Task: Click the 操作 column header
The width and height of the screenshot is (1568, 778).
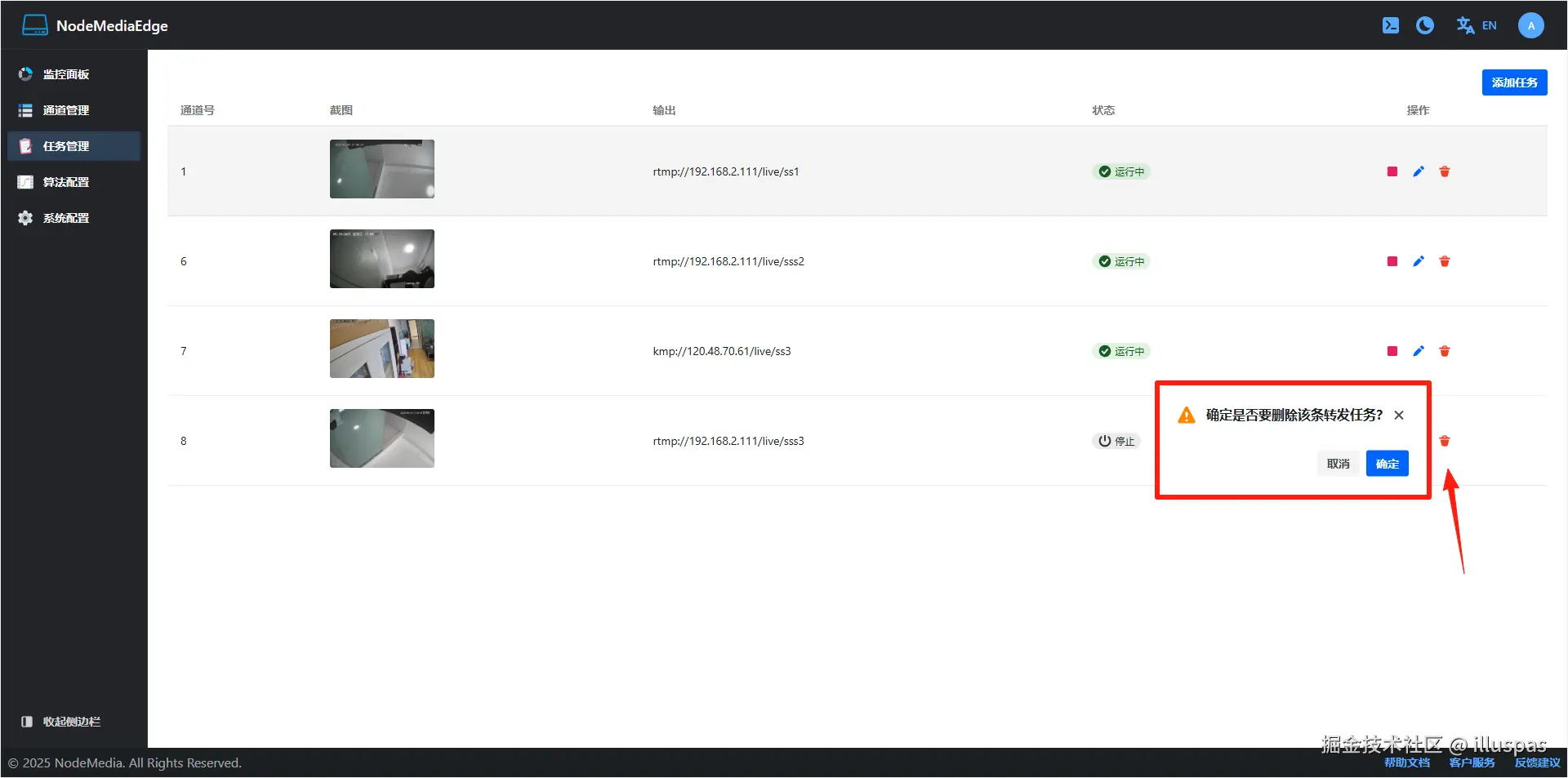Action: pyautogui.click(x=1418, y=110)
